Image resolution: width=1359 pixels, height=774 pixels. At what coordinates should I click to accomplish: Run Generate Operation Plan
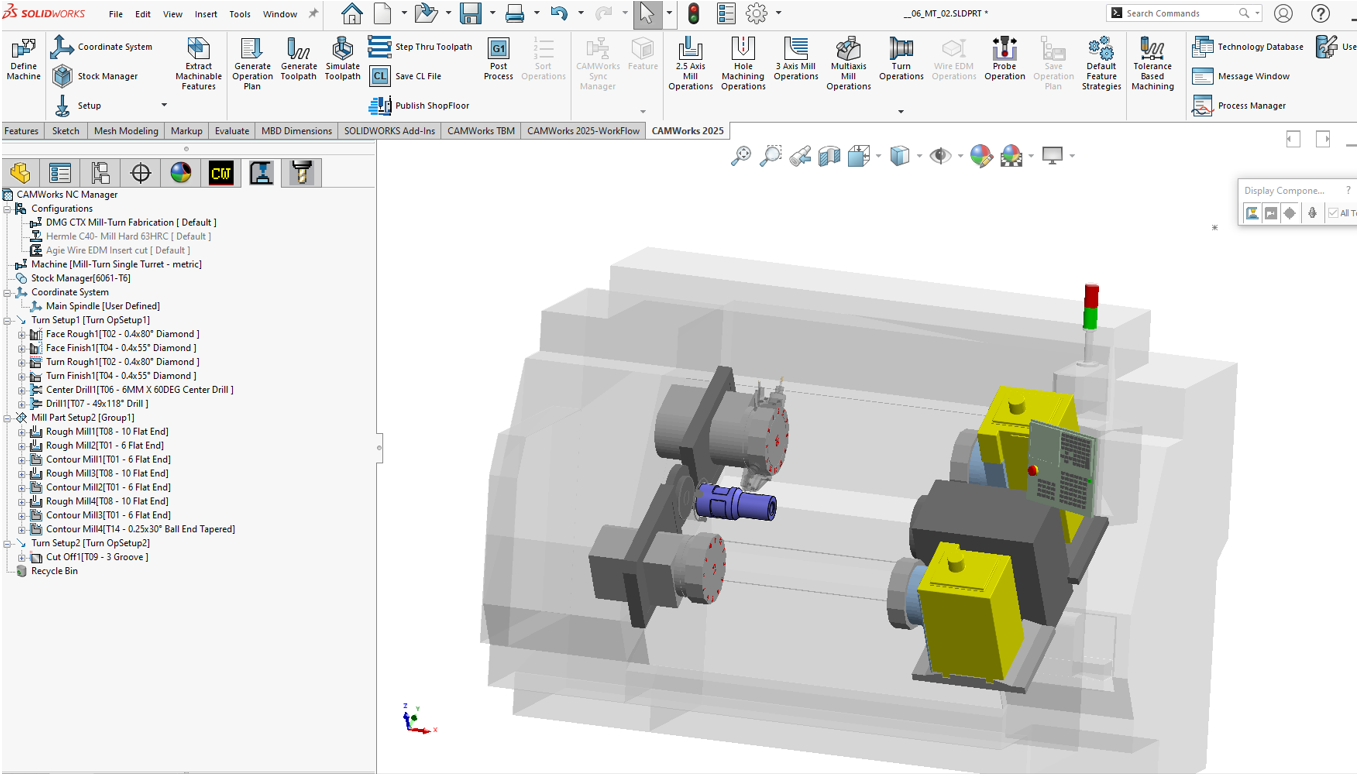coord(252,64)
